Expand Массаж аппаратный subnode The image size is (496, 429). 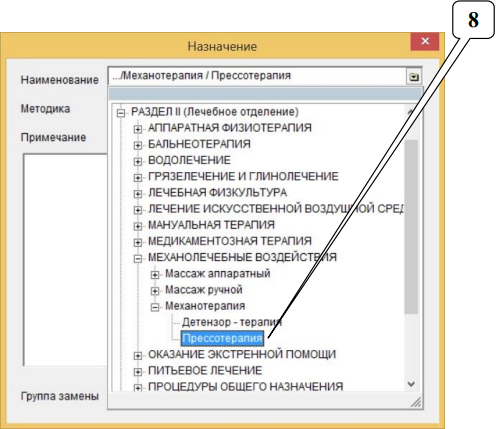[x=154, y=275]
